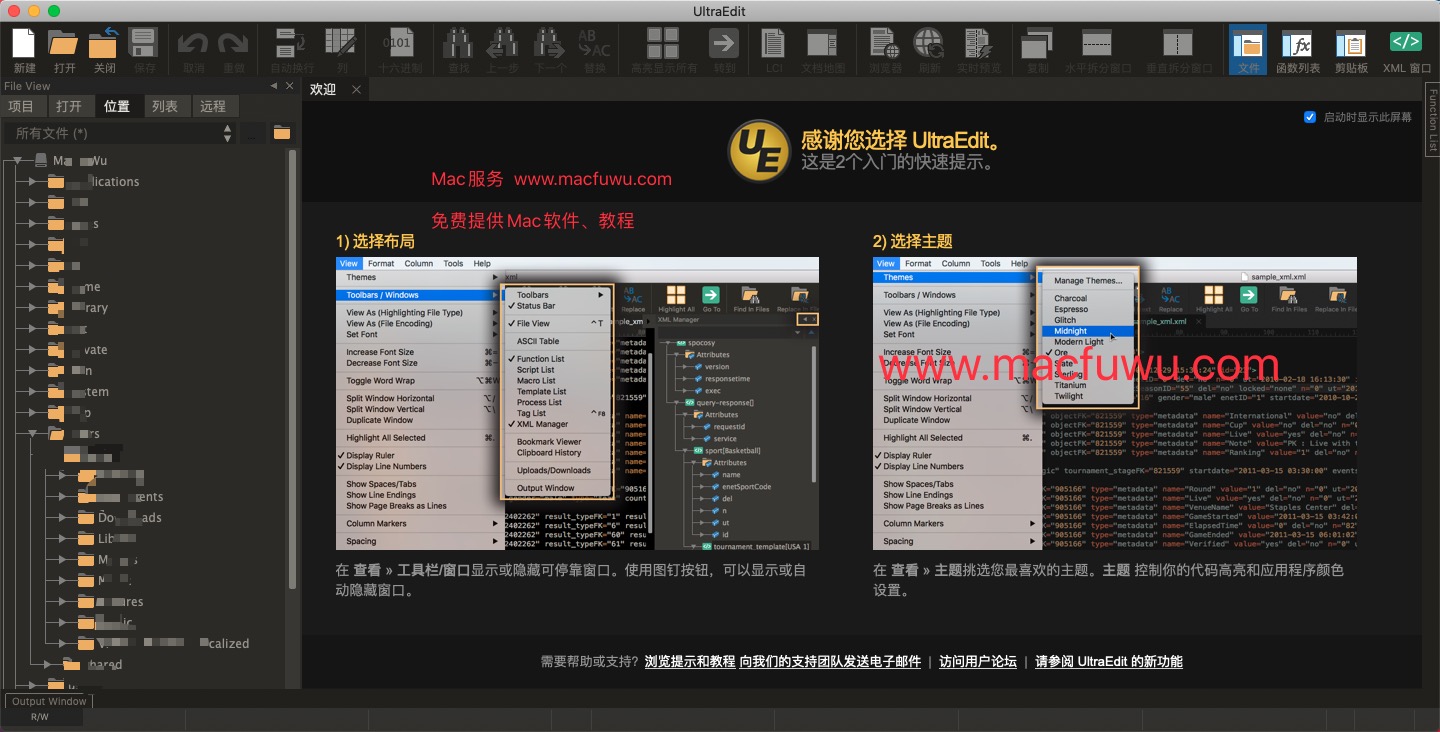Toggle 实时预览 live preview icon
Image resolution: width=1440 pixels, height=732 pixels.
pos(978,50)
